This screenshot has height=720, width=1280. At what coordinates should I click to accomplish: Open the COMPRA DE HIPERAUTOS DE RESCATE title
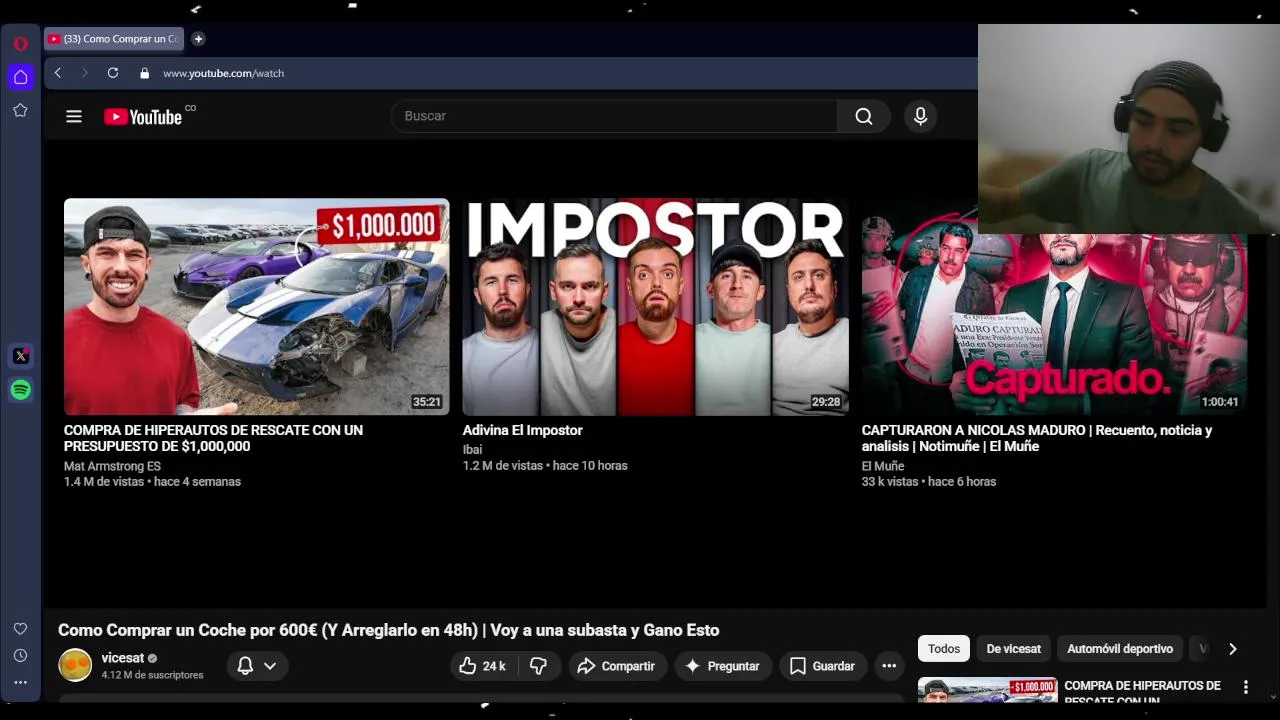(213, 438)
